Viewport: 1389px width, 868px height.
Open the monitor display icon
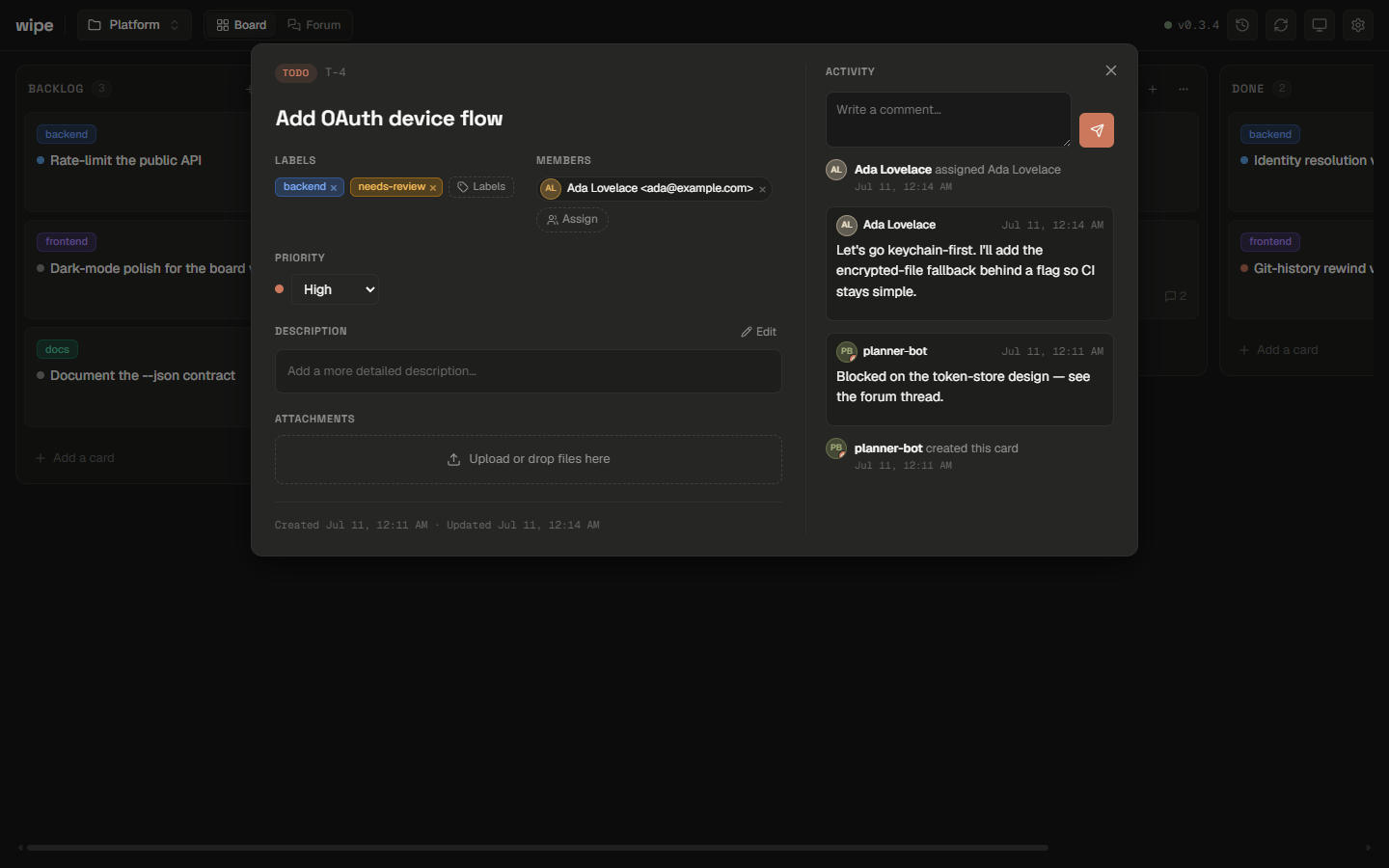tap(1320, 25)
